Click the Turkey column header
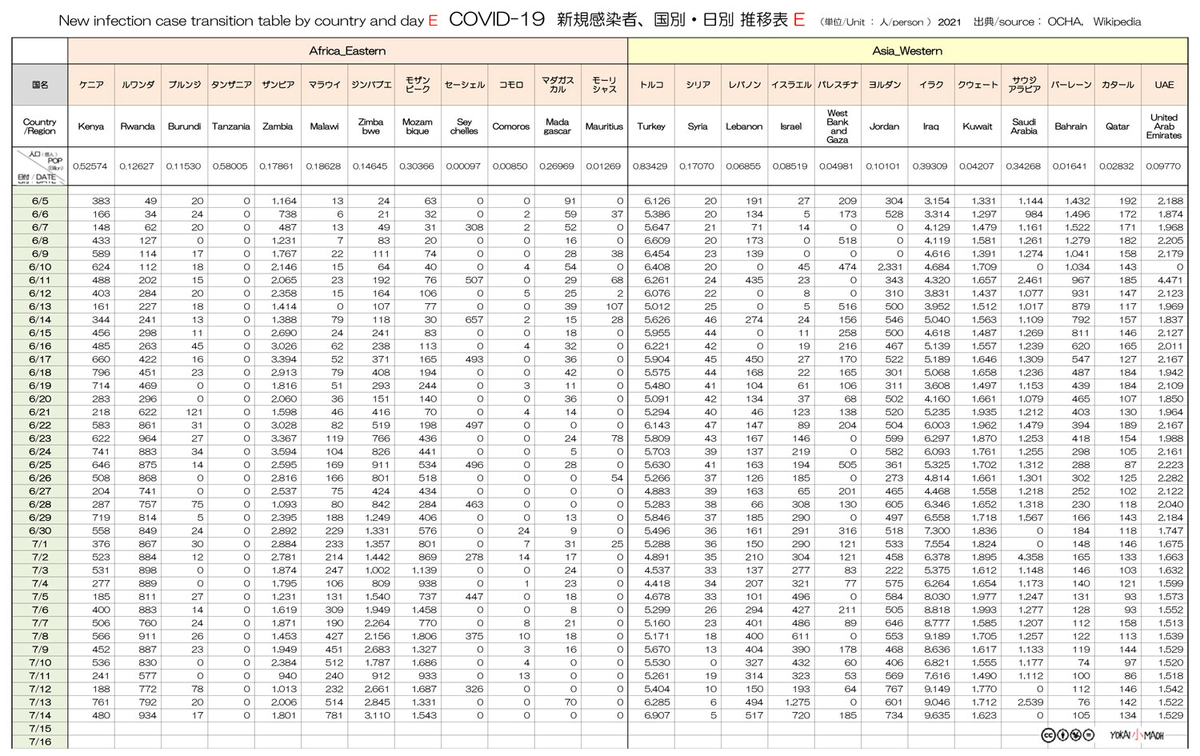Screen dimensions: 1200x756 tap(651, 127)
